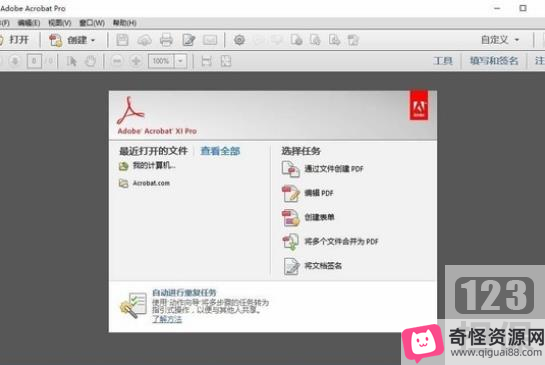Select the 创建表单 (Create Form) task
This screenshot has height=365, width=545.
319,217
